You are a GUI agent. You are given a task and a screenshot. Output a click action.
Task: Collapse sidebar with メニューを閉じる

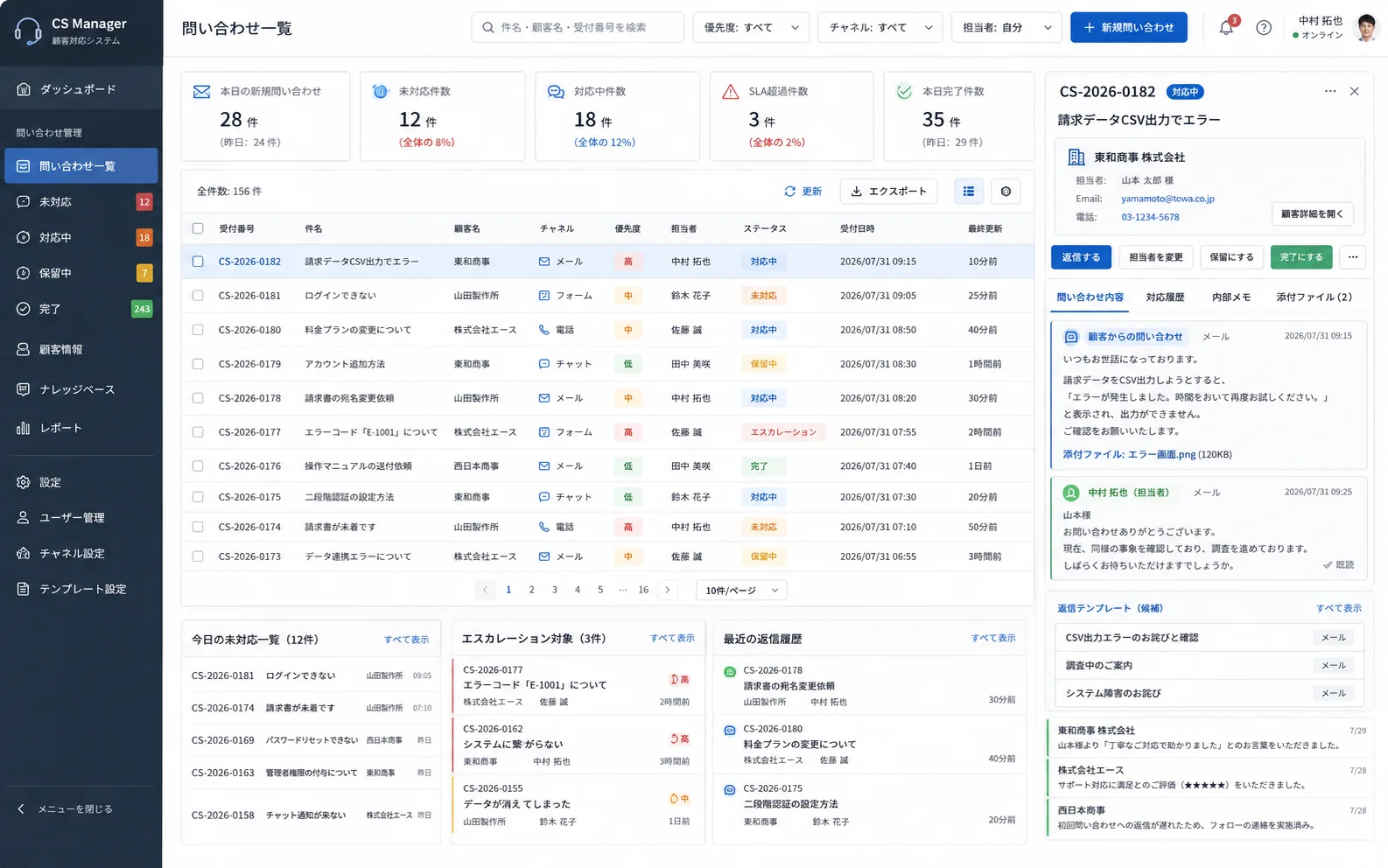coord(66,809)
